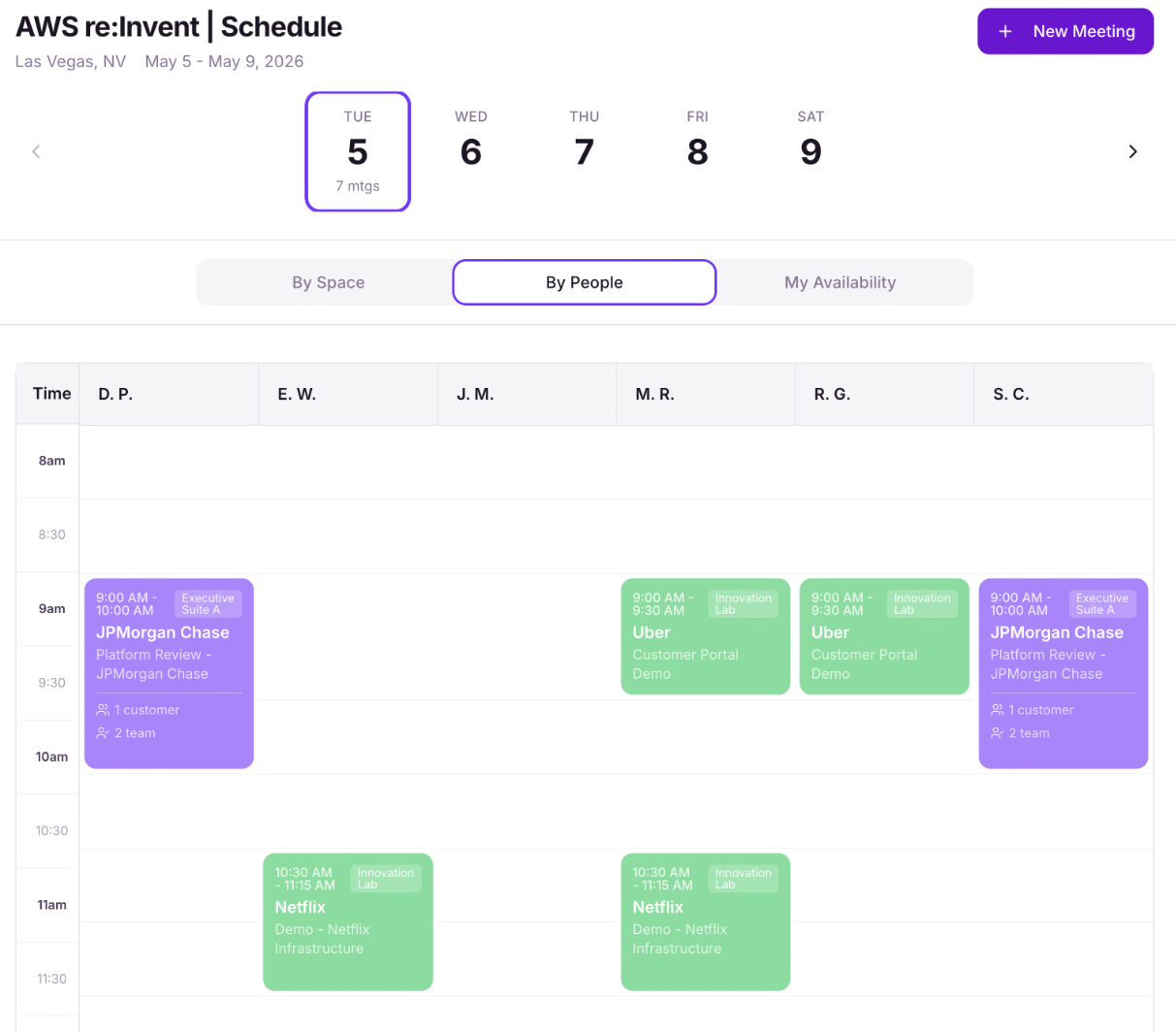Click the customer icon on S.C.'s JPMorgan card
The image size is (1176, 1032).
click(997, 709)
